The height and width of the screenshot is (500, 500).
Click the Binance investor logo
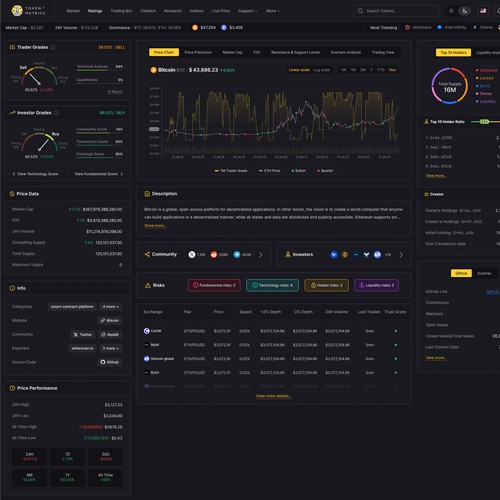tap(345, 254)
